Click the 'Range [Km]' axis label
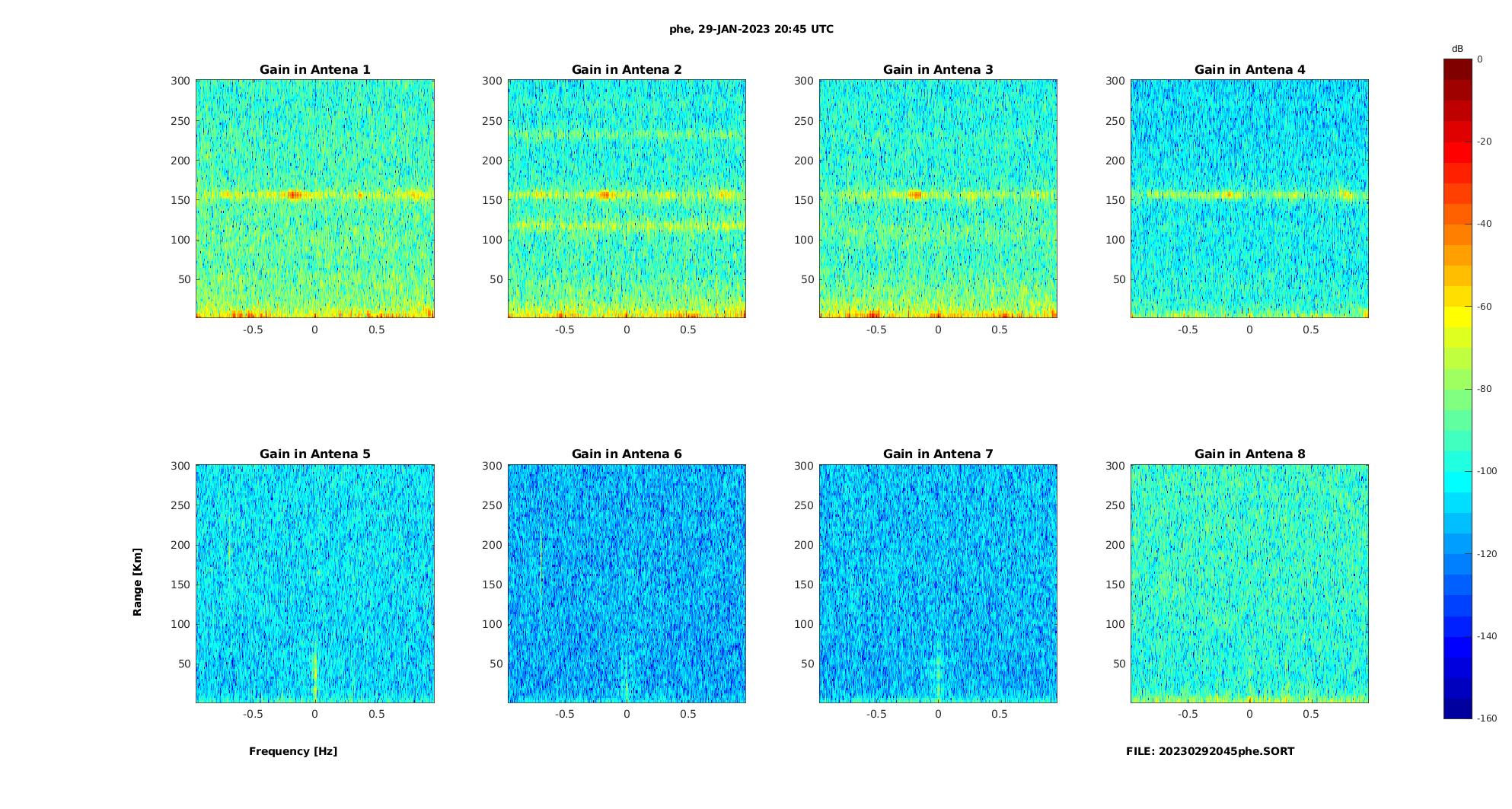 (137, 582)
